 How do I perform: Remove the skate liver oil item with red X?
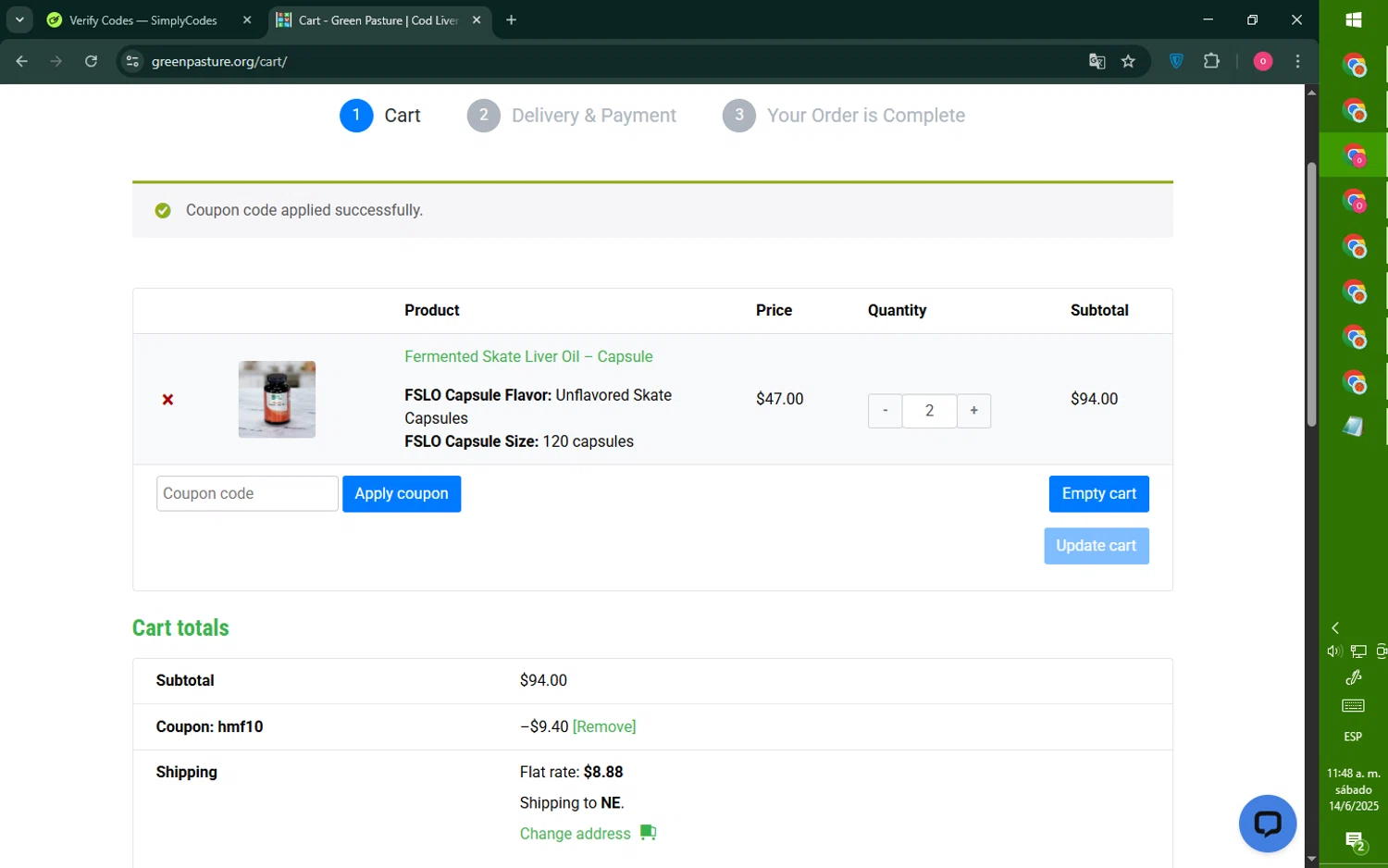point(167,400)
